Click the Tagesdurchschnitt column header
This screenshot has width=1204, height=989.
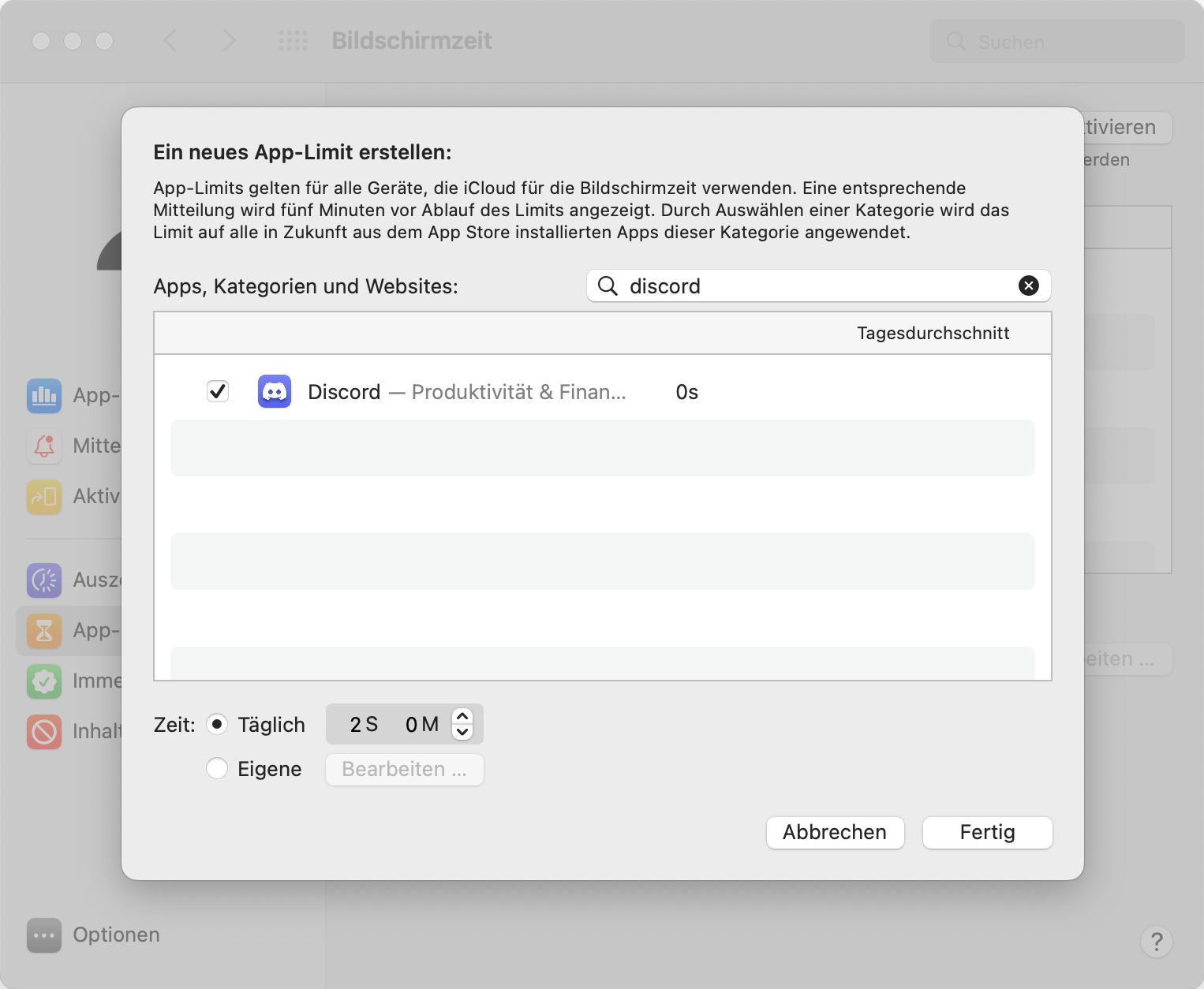tap(933, 333)
